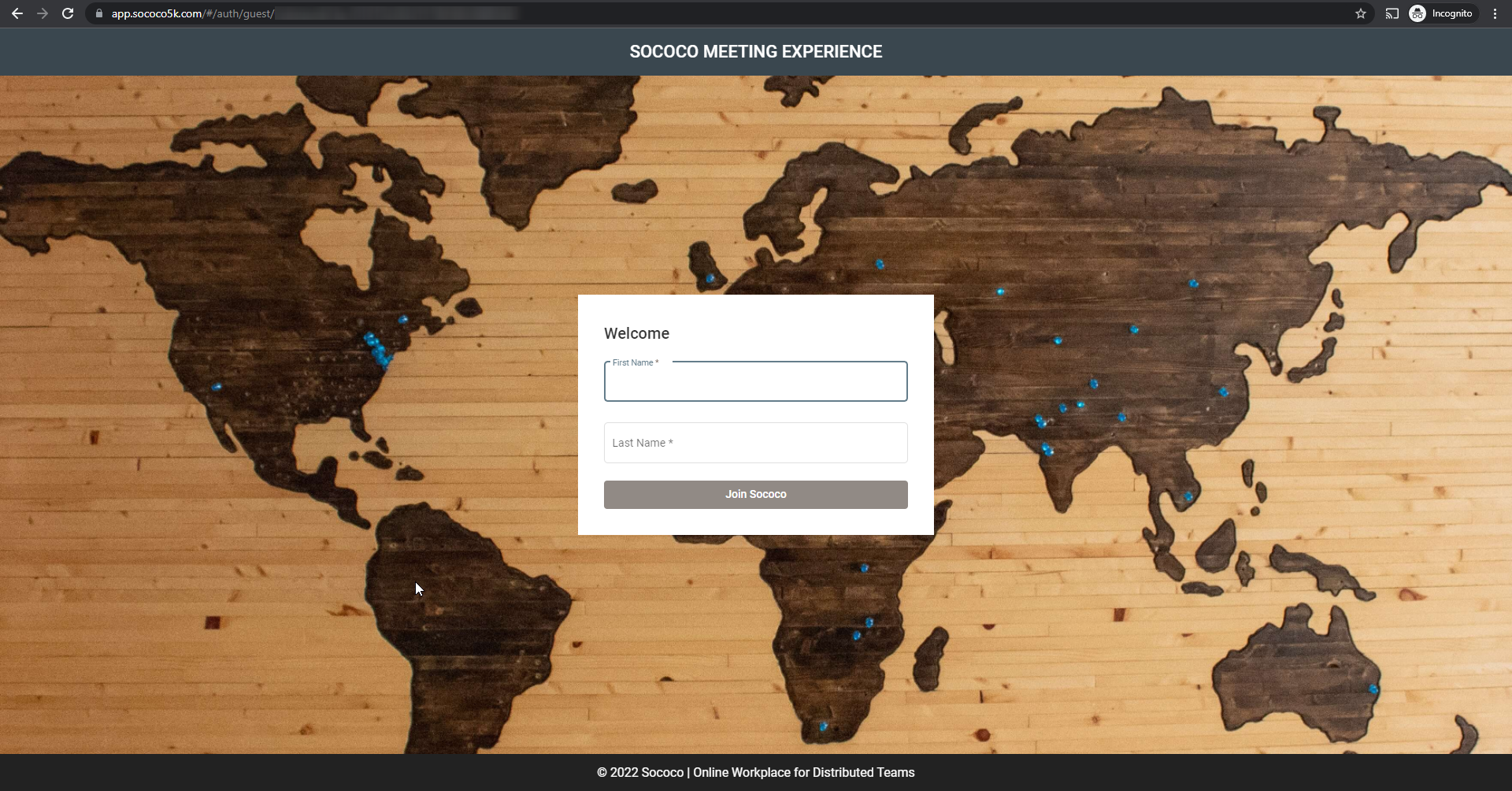
Task: Open the cast media icon
Action: coord(1392,13)
